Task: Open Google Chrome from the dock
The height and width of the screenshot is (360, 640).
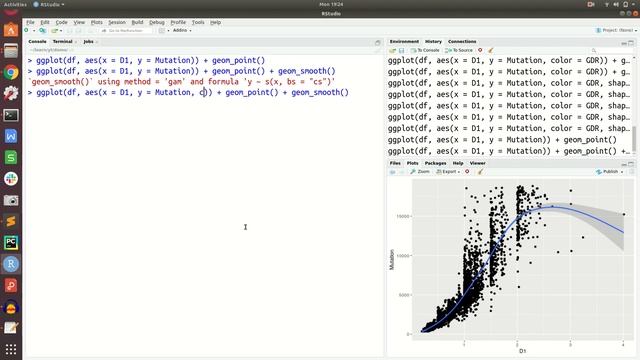Action: click(x=11, y=73)
